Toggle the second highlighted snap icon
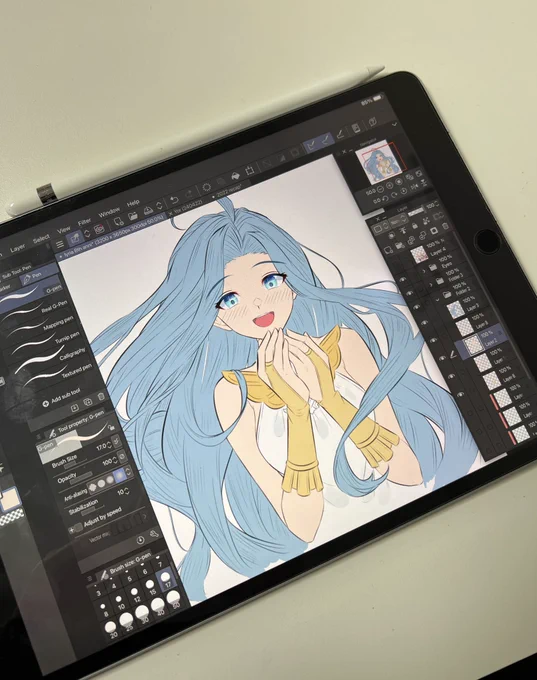Viewport: 537px width, 680px height. 324,140
